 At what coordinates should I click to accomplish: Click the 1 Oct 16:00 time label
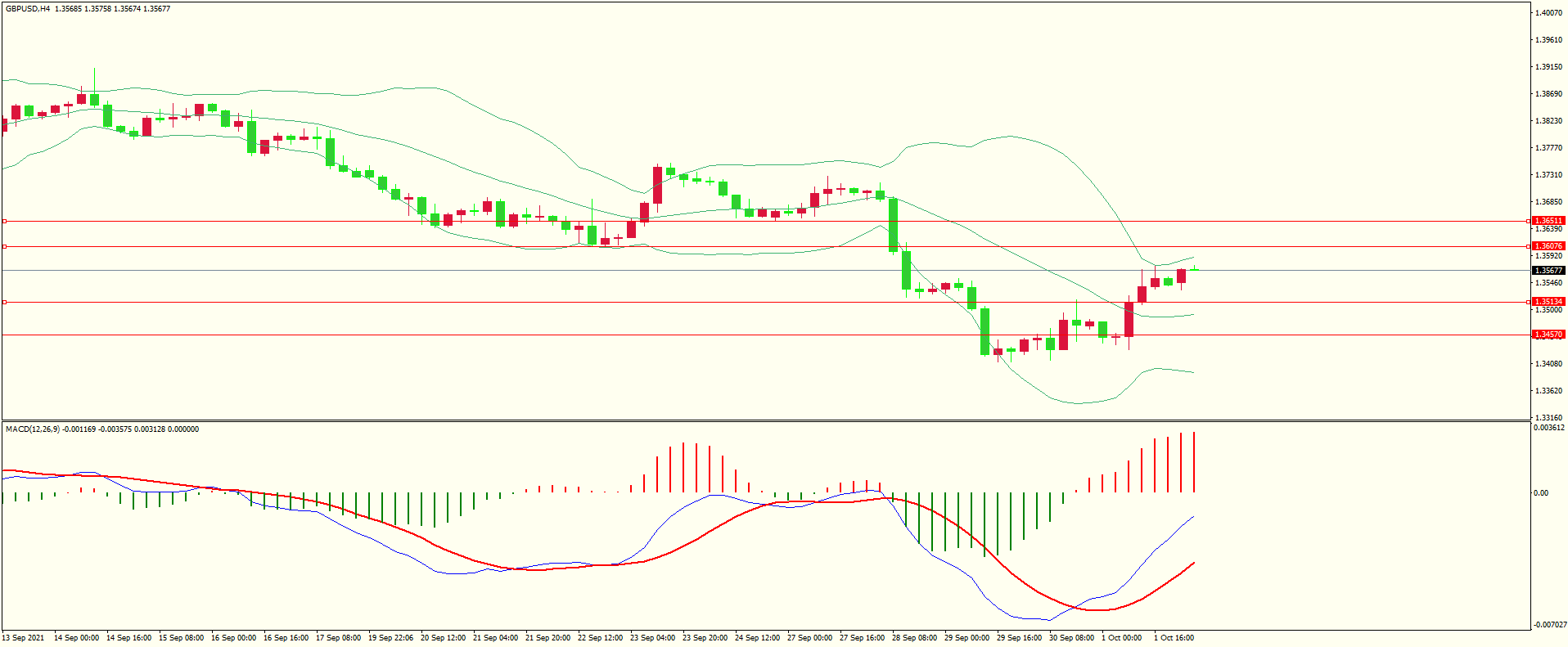pyautogui.click(x=1174, y=638)
